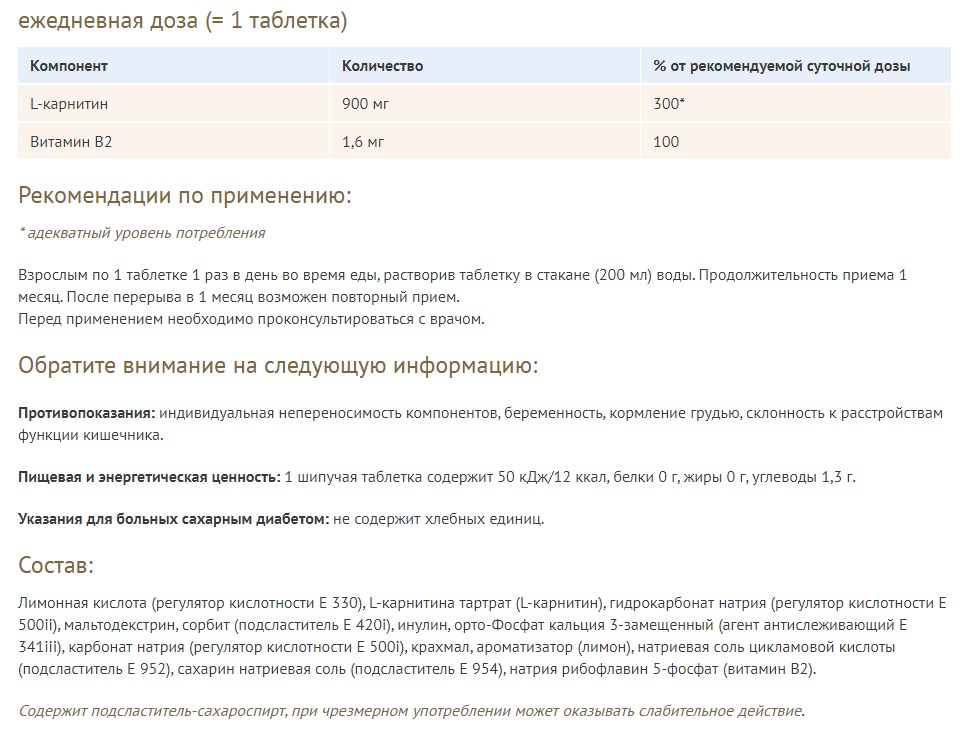This screenshot has width=960, height=734.
Task: Click the 'Компонент' column header
Action: [69, 66]
